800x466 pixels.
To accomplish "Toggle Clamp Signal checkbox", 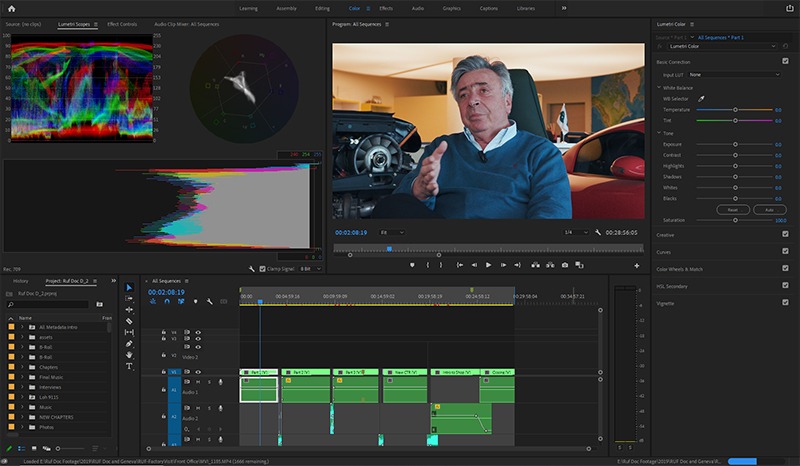I will pos(262,268).
